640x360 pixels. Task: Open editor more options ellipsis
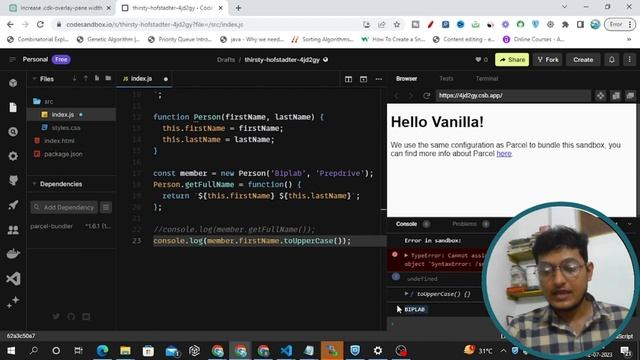(379, 79)
